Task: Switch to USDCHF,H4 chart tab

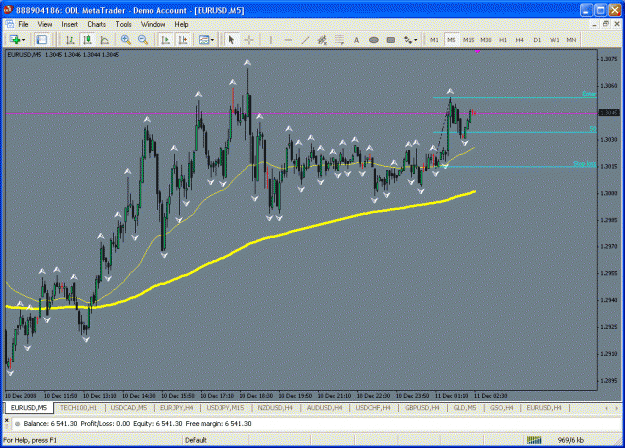Action: click(373, 408)
